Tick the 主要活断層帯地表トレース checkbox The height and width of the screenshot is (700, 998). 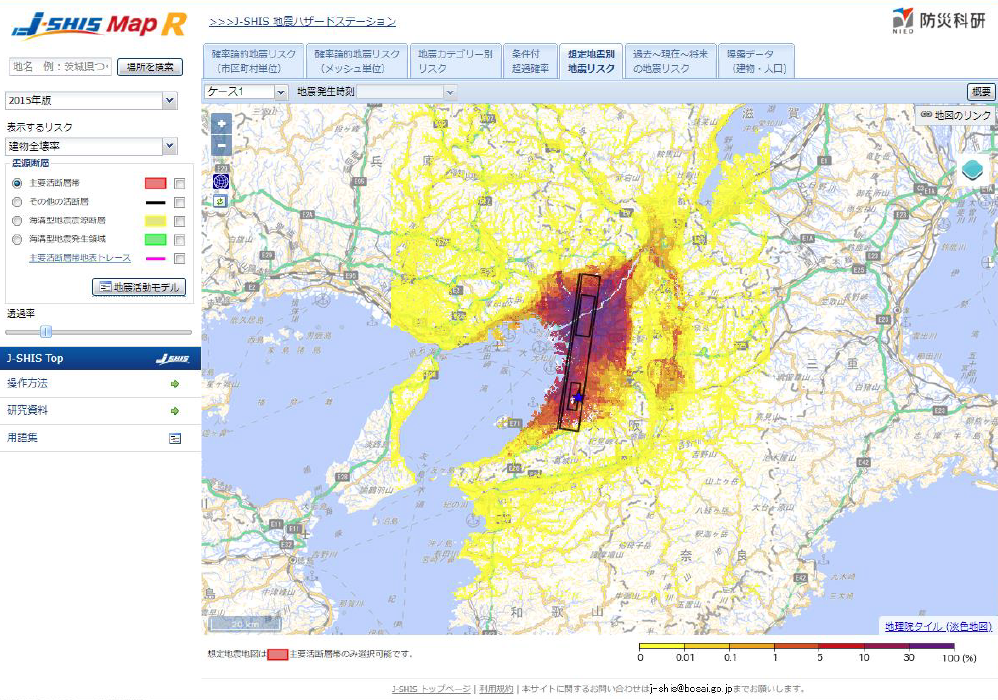tap(179, 258)
